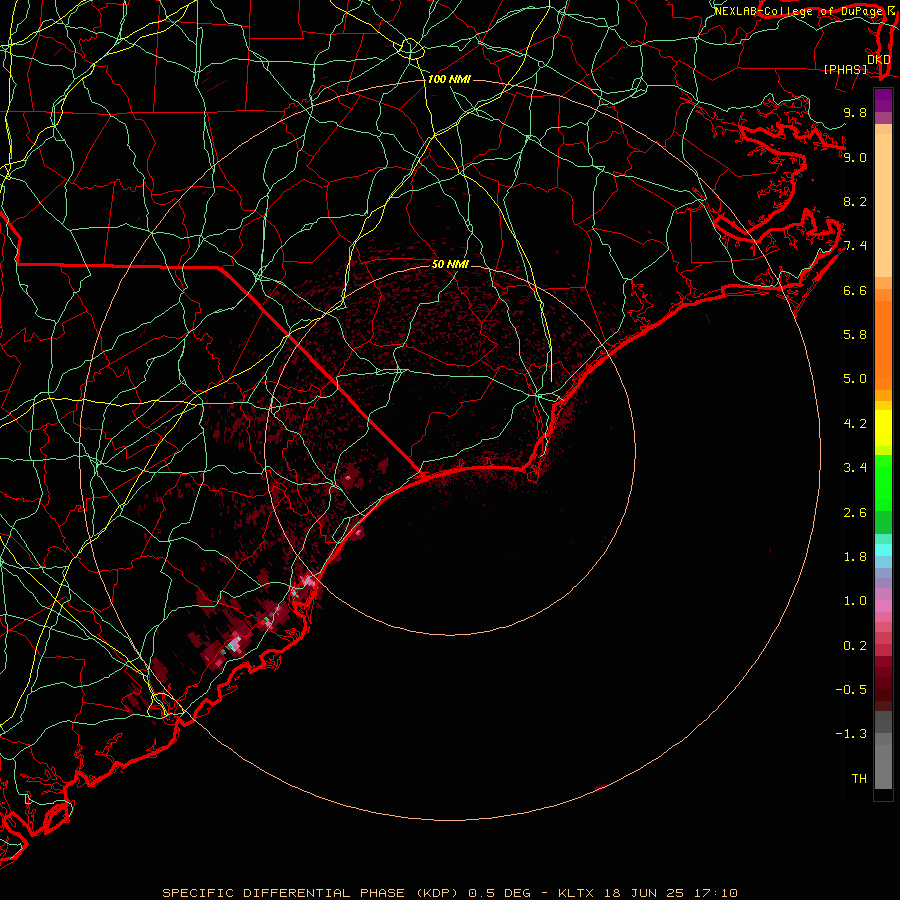This screenshot has height=900, width=900.
Task: Click the 1.0 value on color scale
Action: [x=855, y=601]
